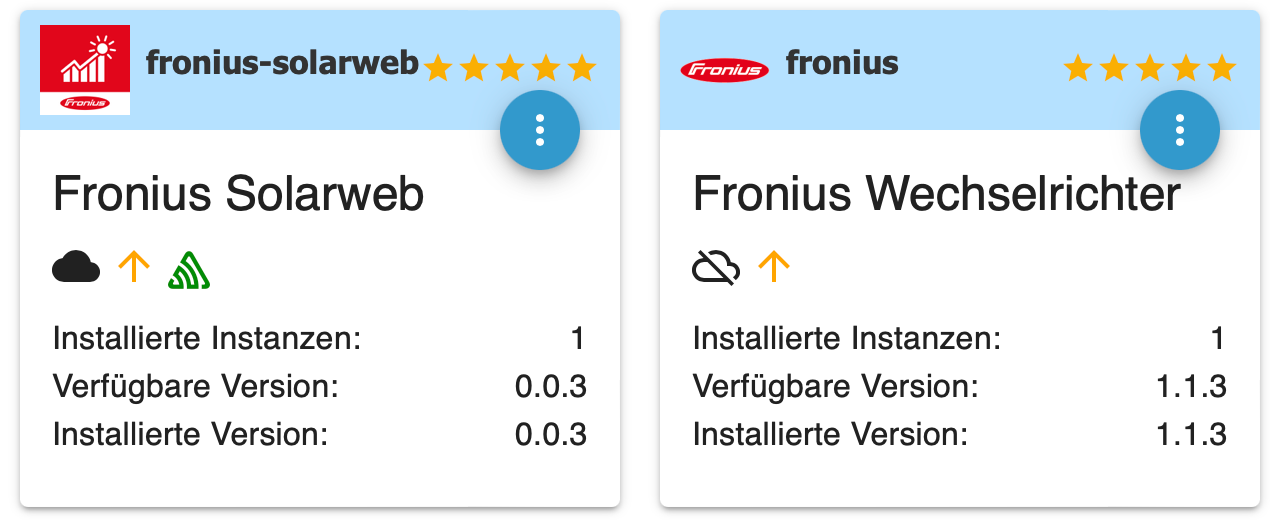1270x520 pixels.
Task: Click Installierte Version label on Solarweb card
Action: (190, 435)
